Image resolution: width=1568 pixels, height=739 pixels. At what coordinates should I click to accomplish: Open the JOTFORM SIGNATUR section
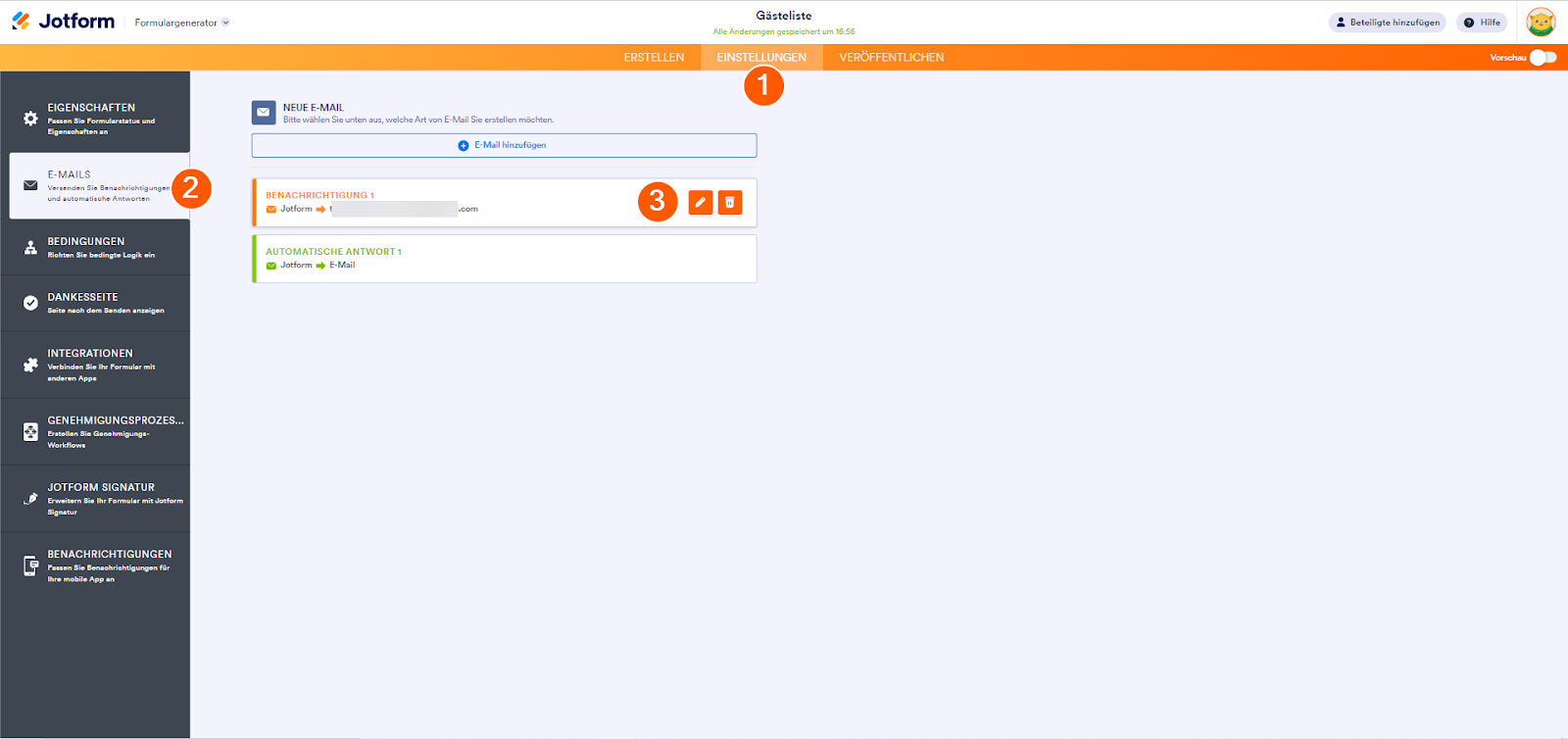tap(95, 498)
